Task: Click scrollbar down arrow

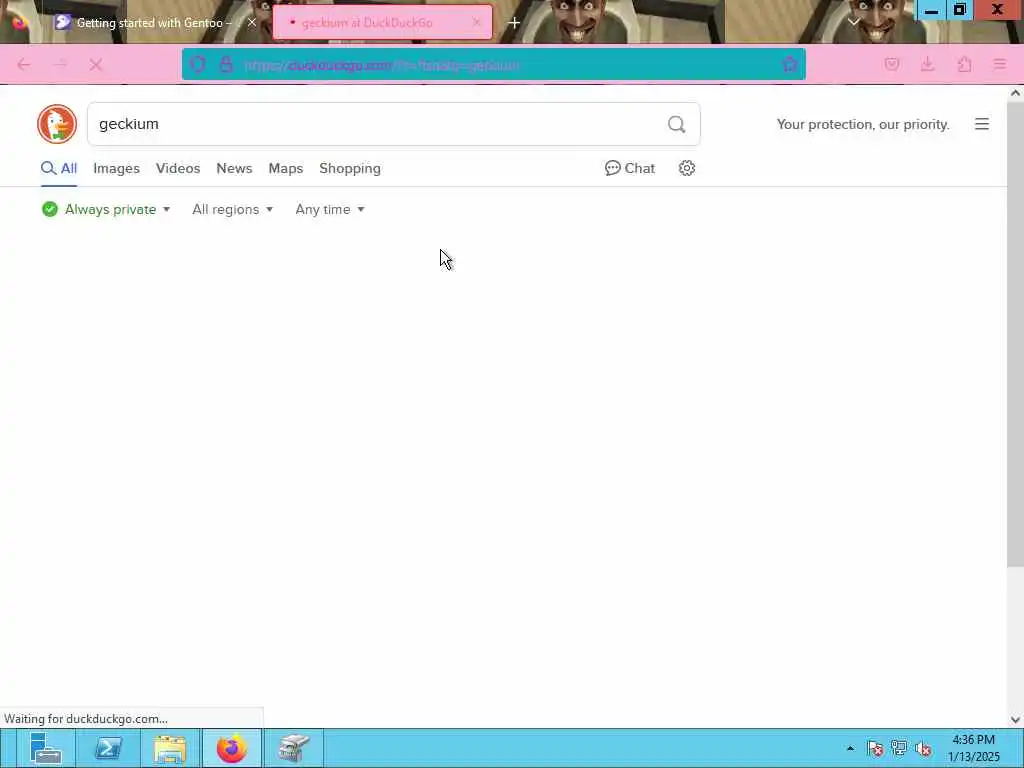Action: (1015, 720)
